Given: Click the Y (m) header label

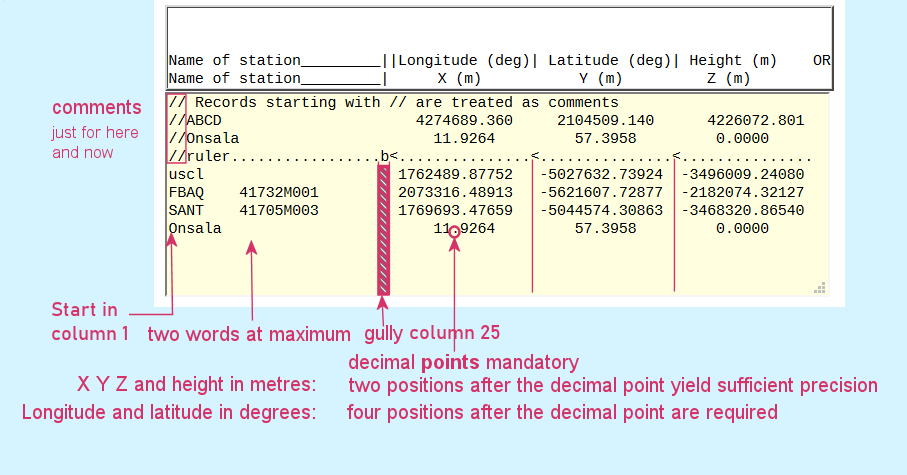Looking at the screenshot, I should pos(601,78).
